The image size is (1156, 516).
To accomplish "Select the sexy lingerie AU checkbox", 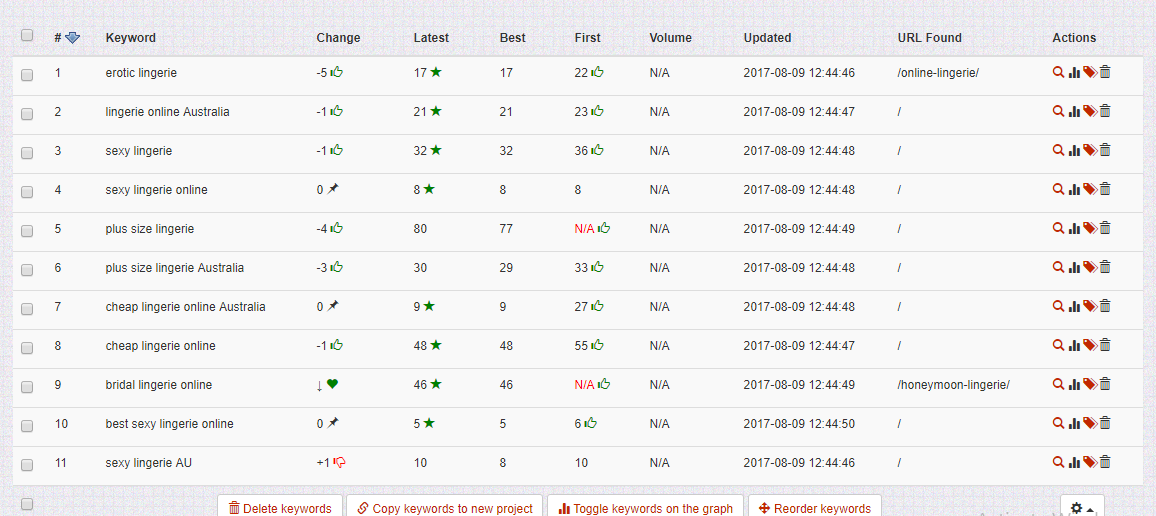I will pyautogui.click(x=27, y=465).
